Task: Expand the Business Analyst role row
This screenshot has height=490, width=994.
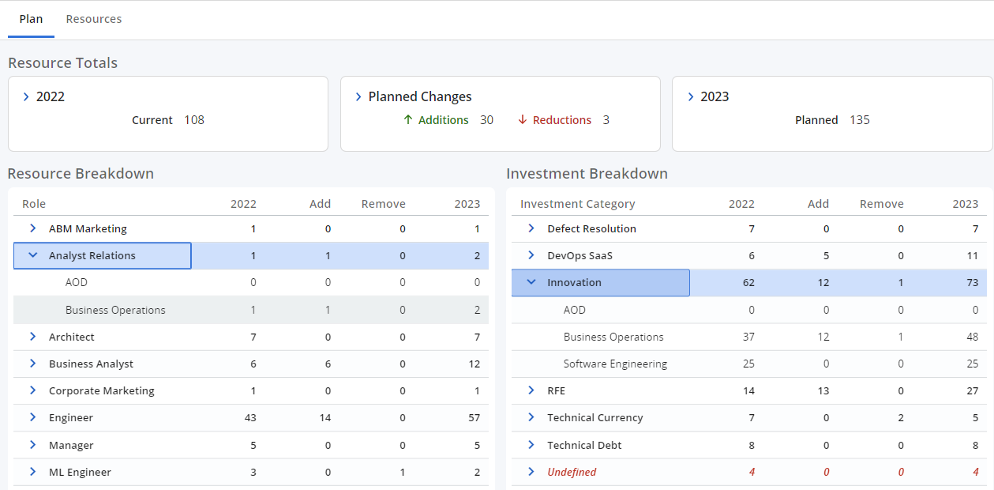Action: [x=32, y=364]
